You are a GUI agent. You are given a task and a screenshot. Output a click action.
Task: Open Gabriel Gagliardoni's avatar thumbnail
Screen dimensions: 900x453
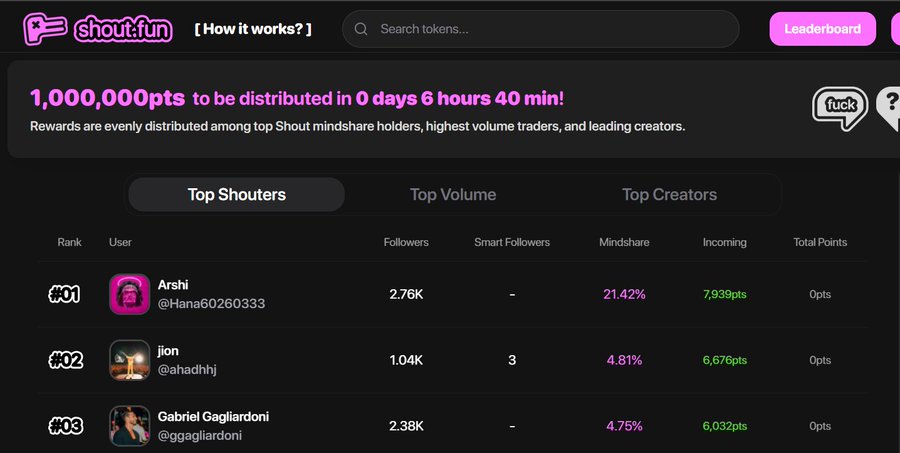pyautogui.click(x=130, y=426)
